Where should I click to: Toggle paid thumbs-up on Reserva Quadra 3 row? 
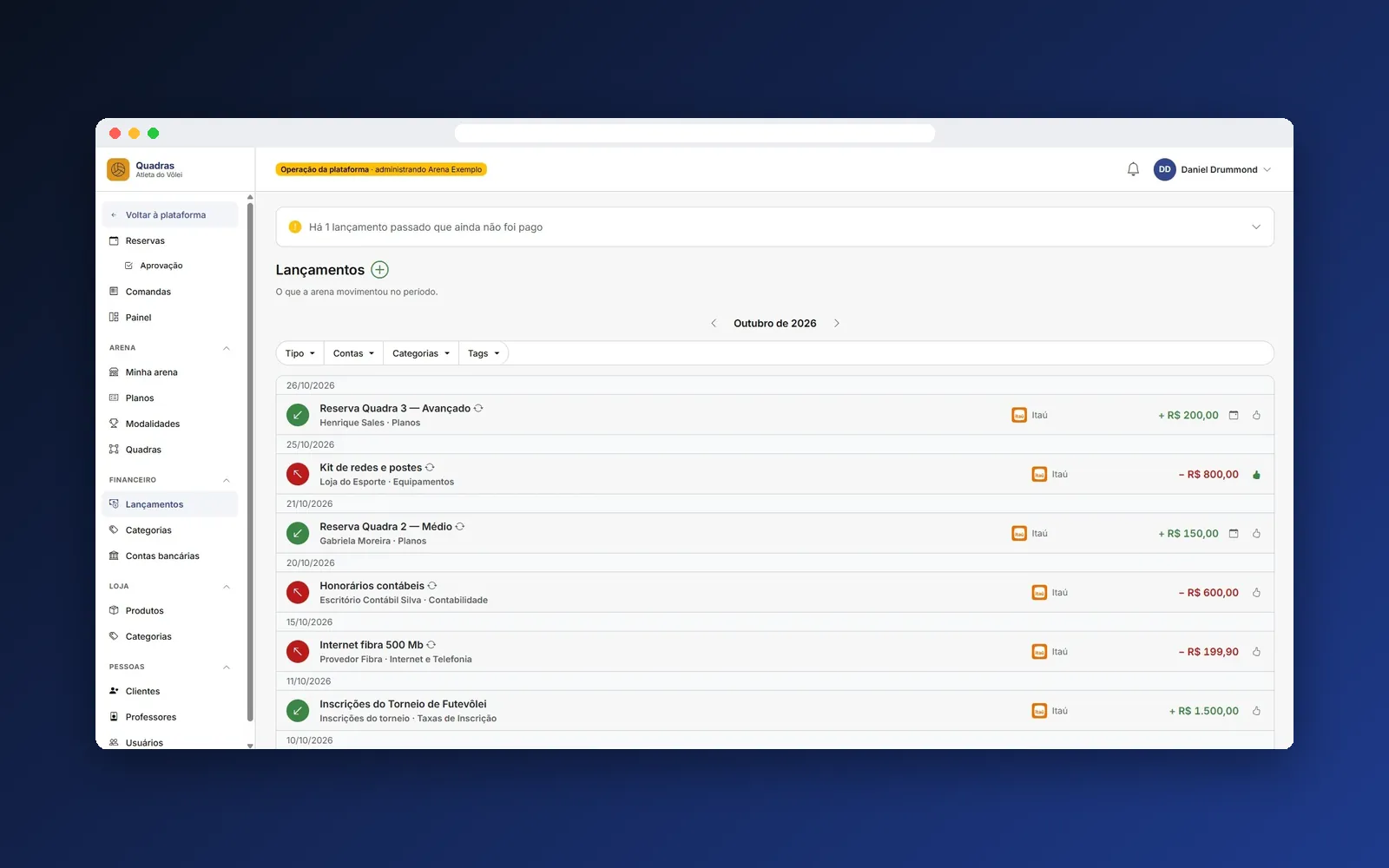(x=1256, y=415)
